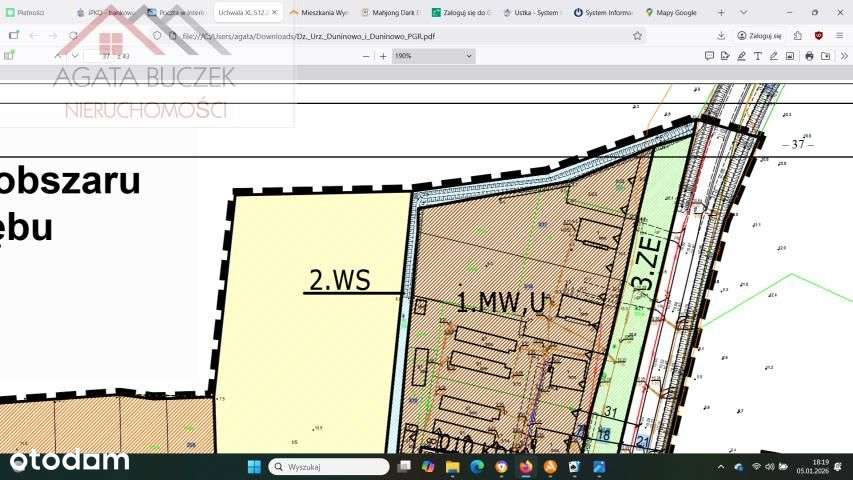Switch to the Ustka - System tab
The height and width of the screenshot is (480, 853).
pyautogui.click(x=533, y=13)
